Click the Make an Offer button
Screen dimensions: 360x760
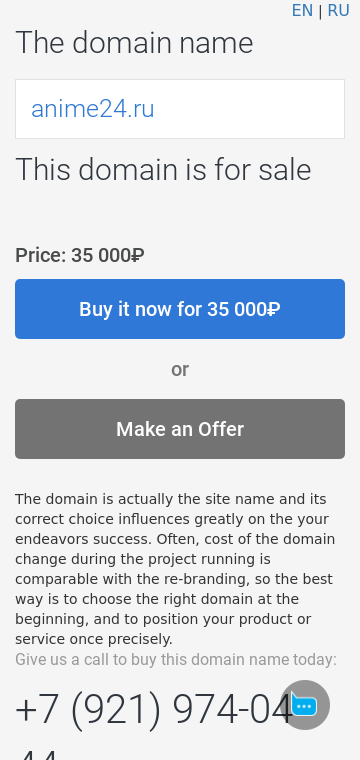point(180,429)
